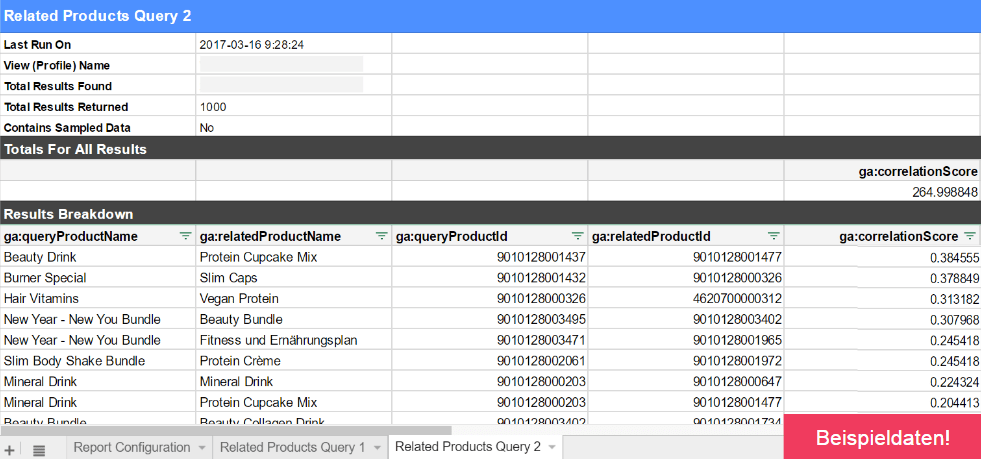The image size is (981, 459).
Task: Switch to Related Products Query 1 tab
Action: (x=292, y=447)
